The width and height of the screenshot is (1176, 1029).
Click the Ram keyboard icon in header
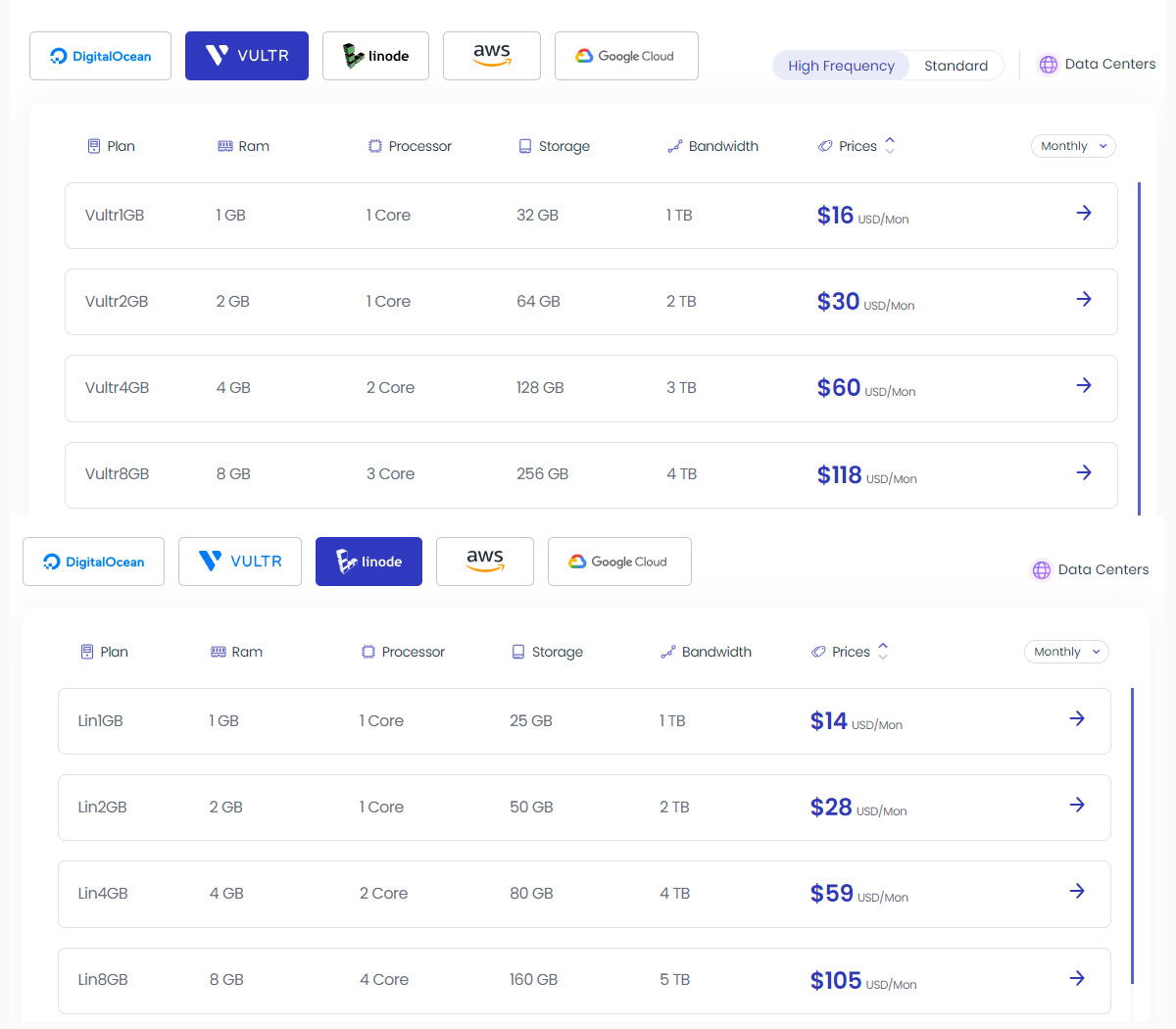224,145
